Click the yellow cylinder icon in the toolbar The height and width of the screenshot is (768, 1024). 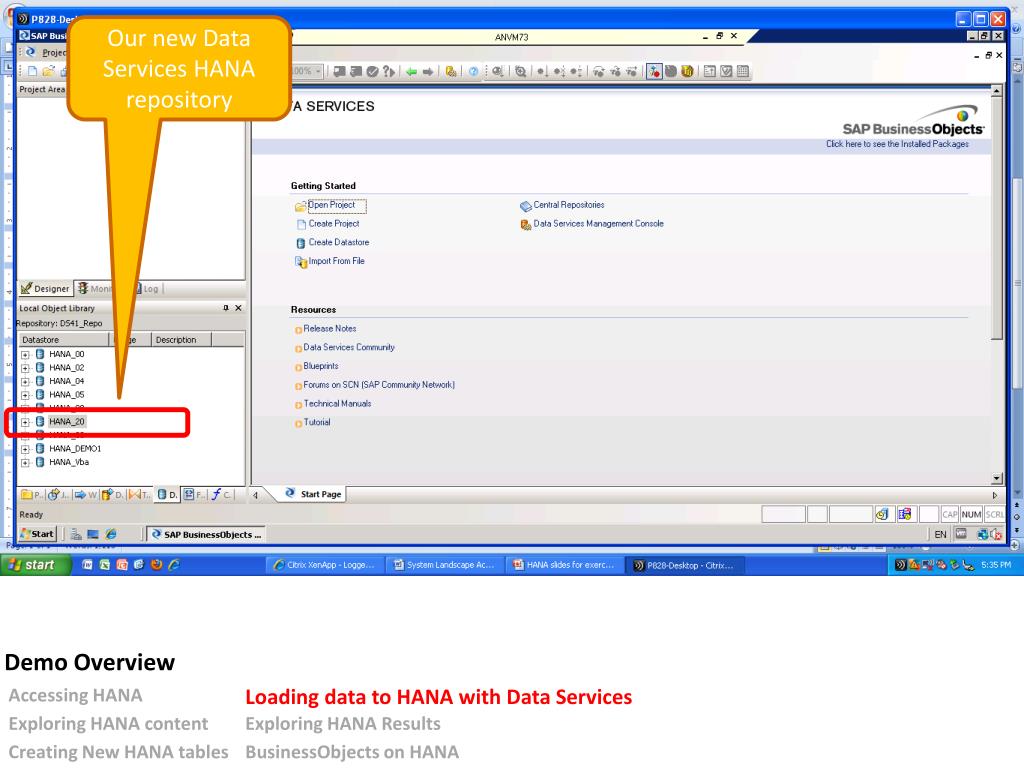point(687,72)
